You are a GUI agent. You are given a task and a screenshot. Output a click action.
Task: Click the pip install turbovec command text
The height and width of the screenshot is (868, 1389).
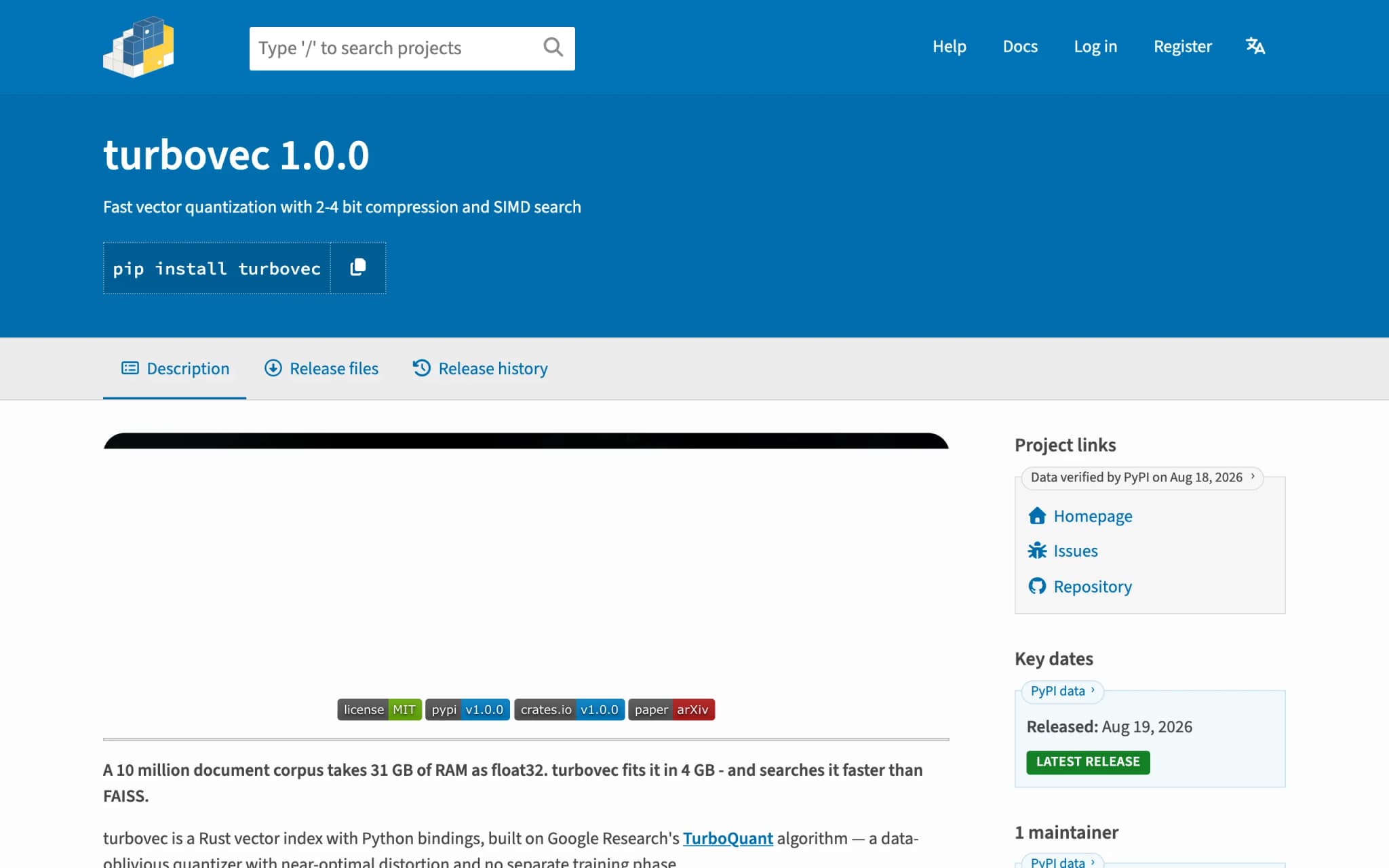216,269
